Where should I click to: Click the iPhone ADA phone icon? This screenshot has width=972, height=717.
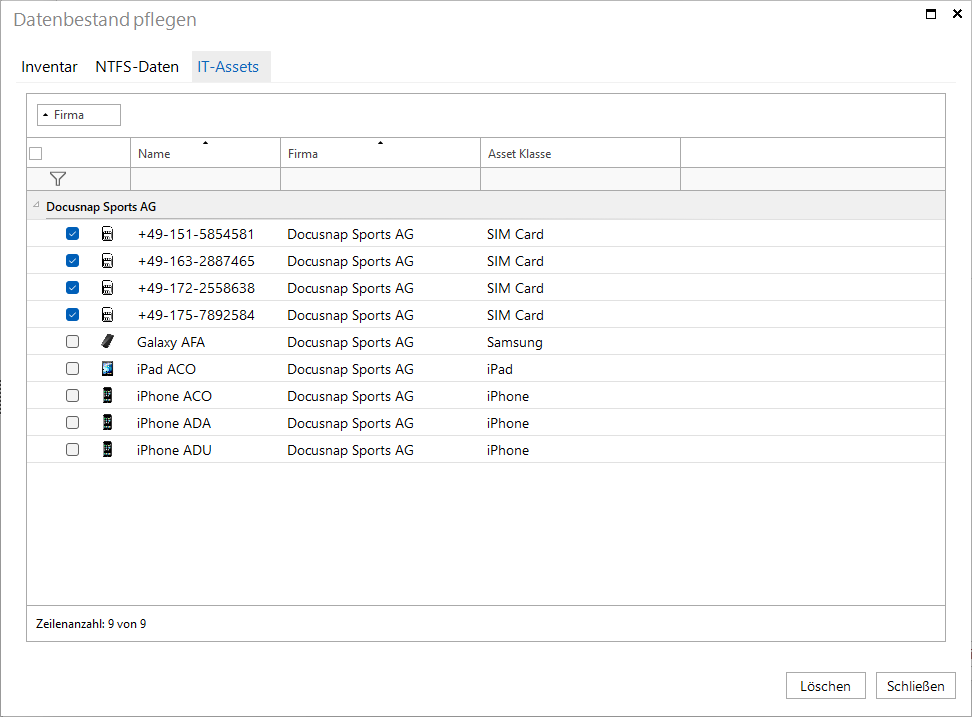coord(107,423)
